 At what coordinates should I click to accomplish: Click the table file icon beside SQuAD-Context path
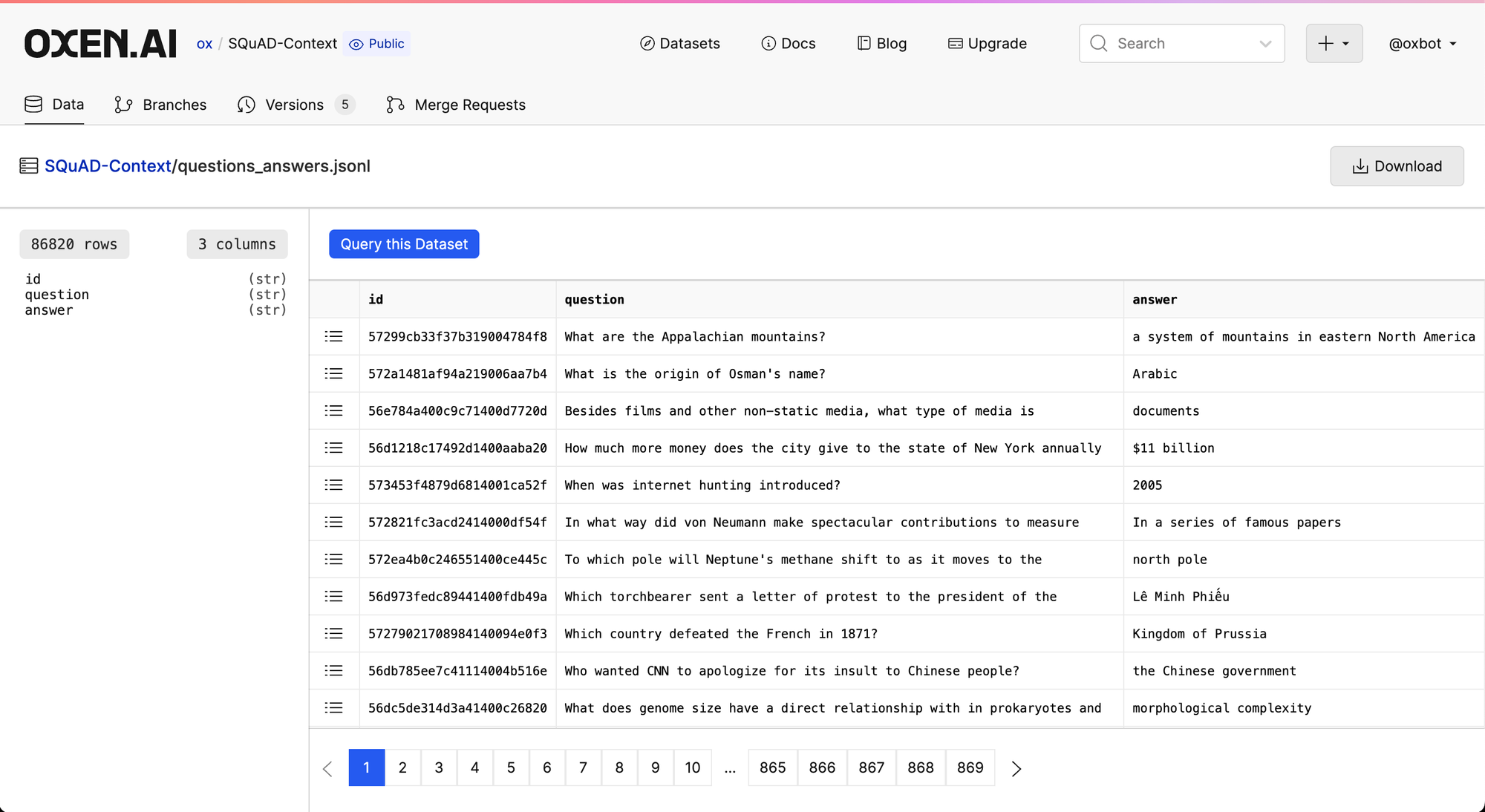point(29,166)
